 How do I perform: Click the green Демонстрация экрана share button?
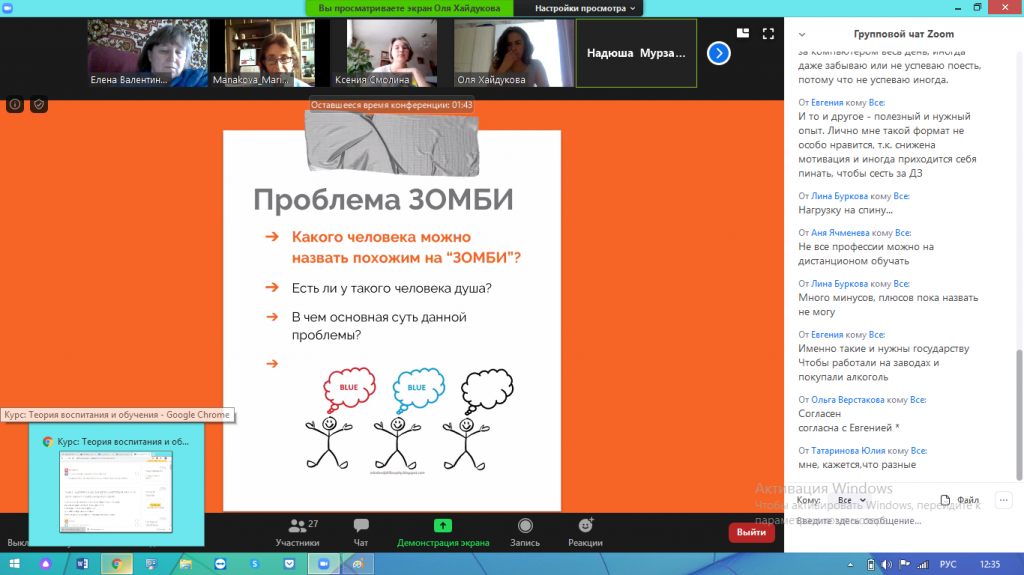point(443,530)
